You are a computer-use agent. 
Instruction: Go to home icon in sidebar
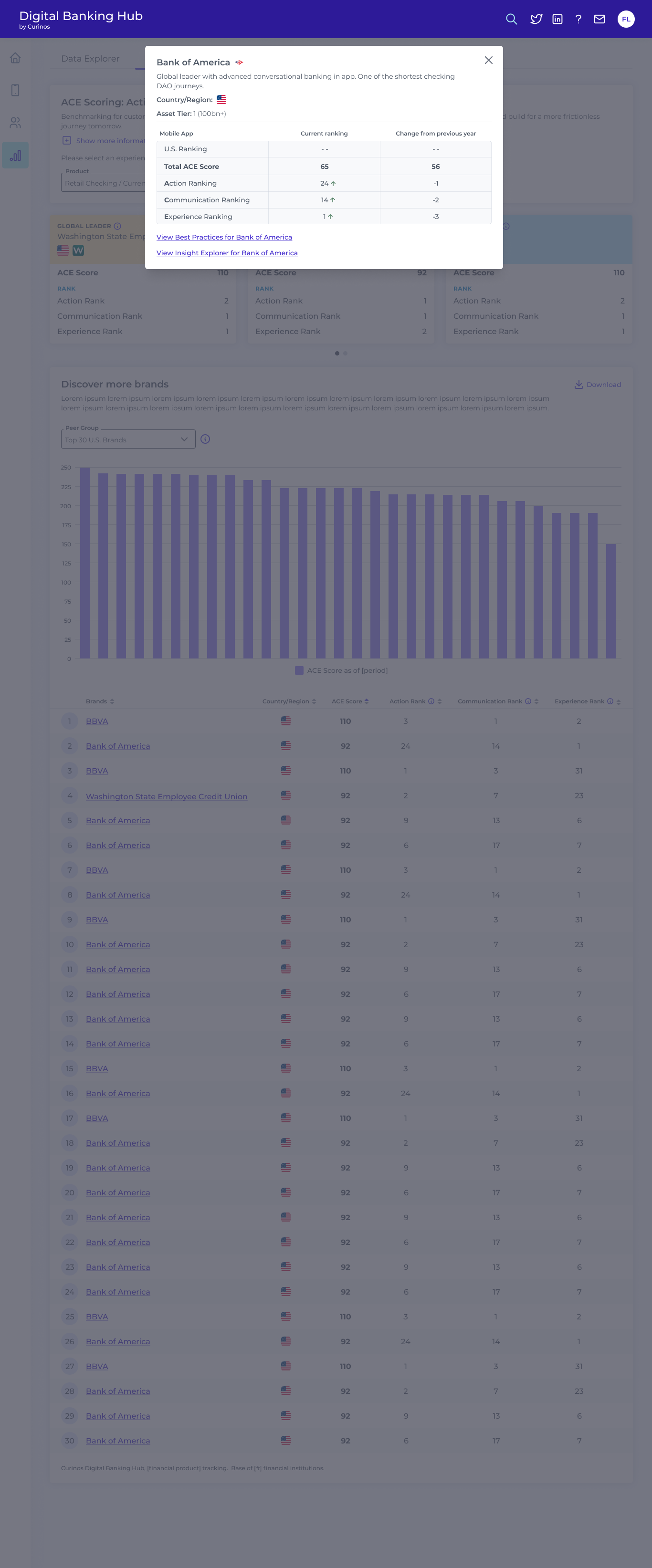[x=15, y=58]
